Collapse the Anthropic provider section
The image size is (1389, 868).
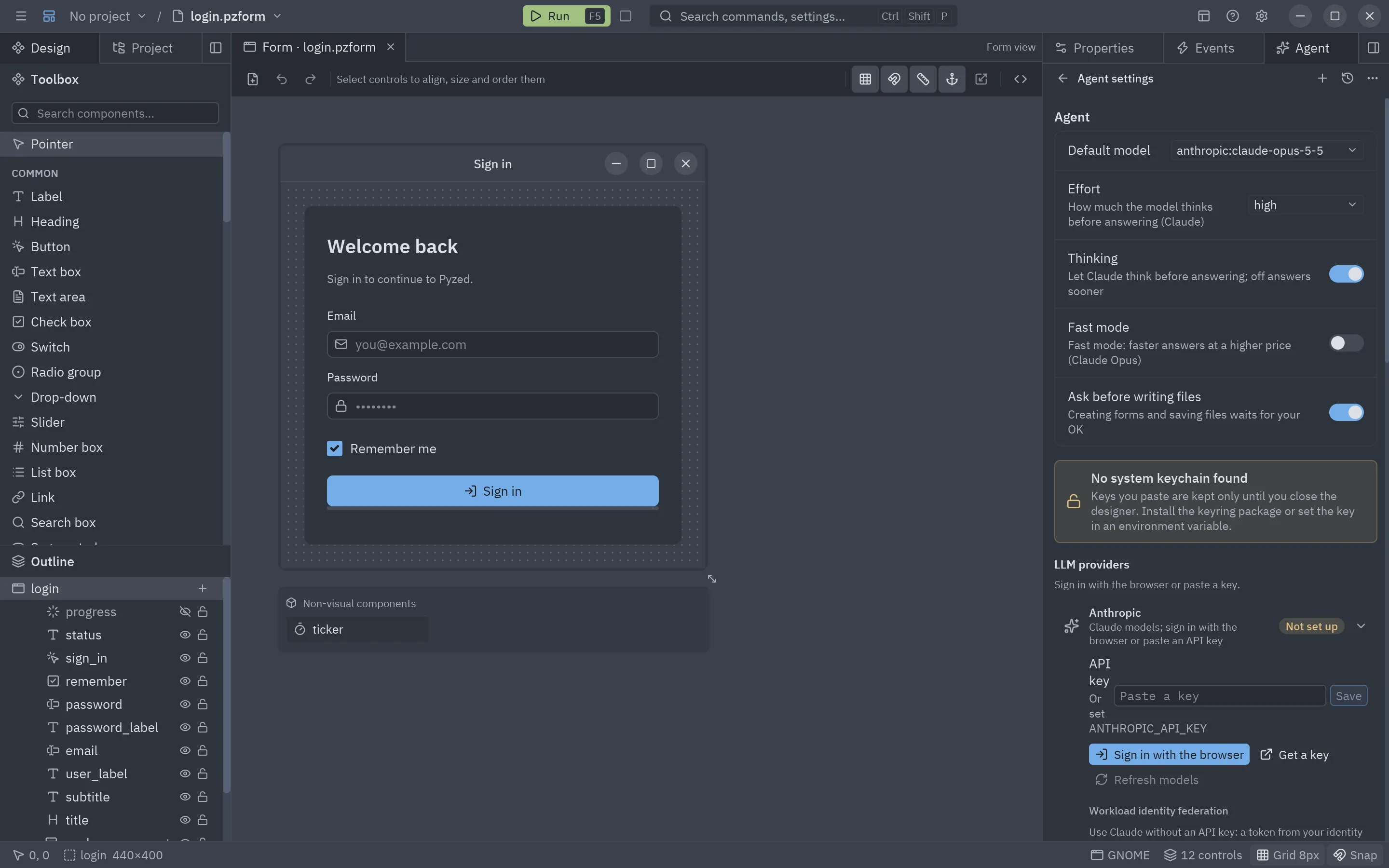point(1361,626)
